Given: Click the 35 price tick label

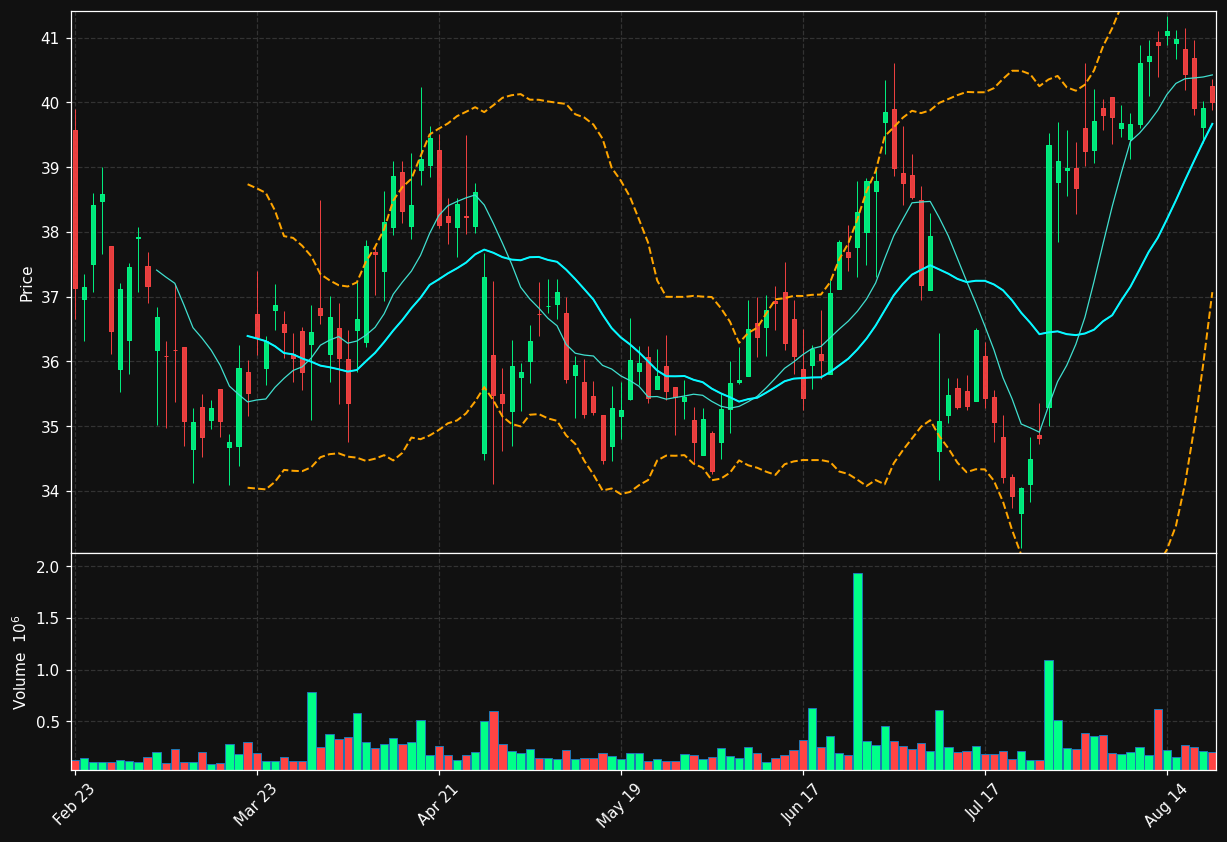Looking at the screenshot, I should tap(50, 427).
